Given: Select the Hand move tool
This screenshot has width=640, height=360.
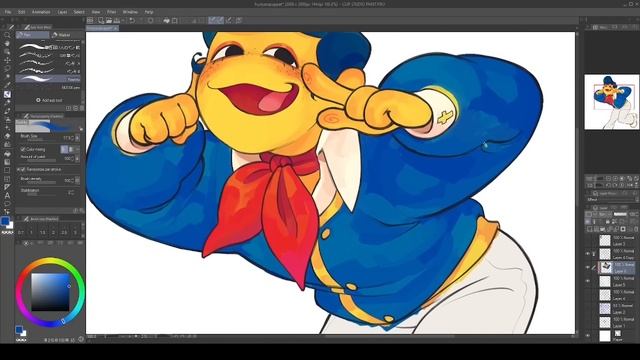Looking at the screenshot, I should click(x=7, y=44).
